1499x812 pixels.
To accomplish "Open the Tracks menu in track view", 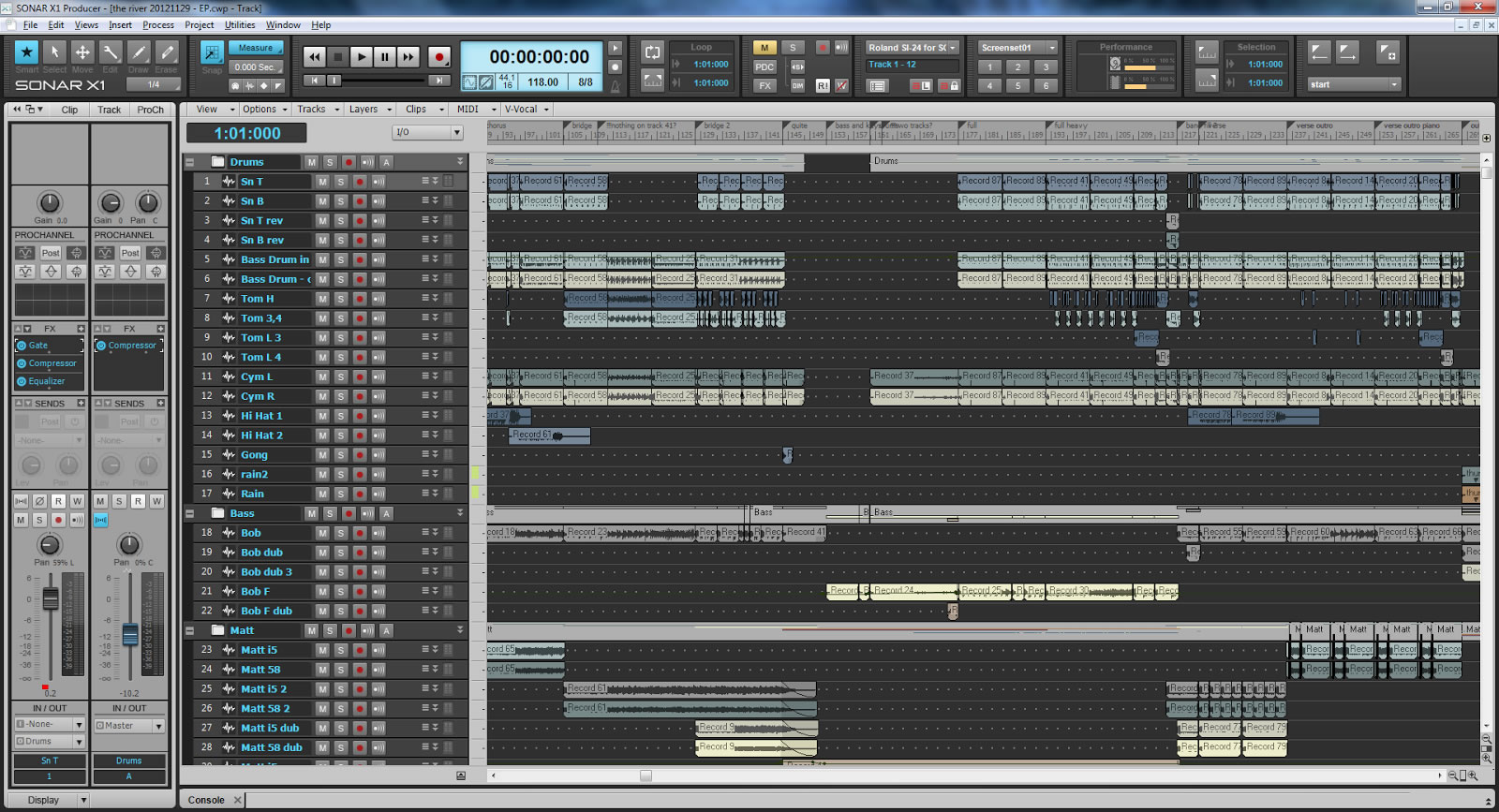I will (x=317, y=110).
